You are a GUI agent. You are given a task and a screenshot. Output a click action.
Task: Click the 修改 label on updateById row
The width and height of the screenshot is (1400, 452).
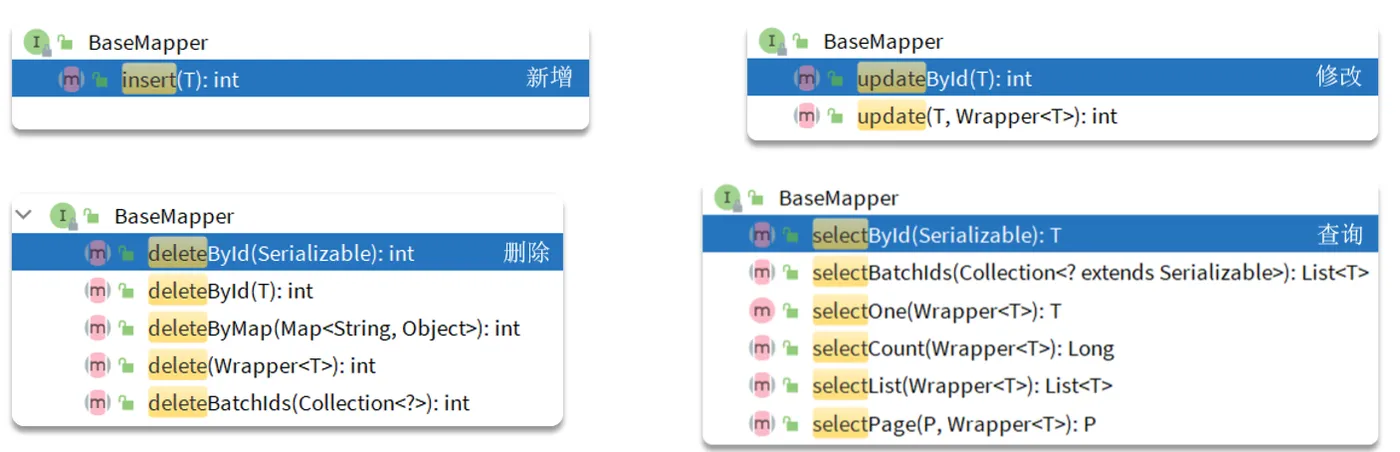coord(1340,77)
